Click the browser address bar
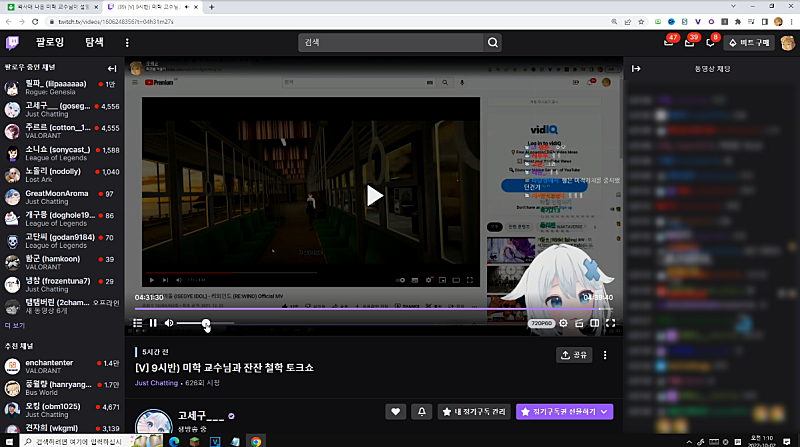The width and height of the screenshot is (800, 447). click(327, 21)
